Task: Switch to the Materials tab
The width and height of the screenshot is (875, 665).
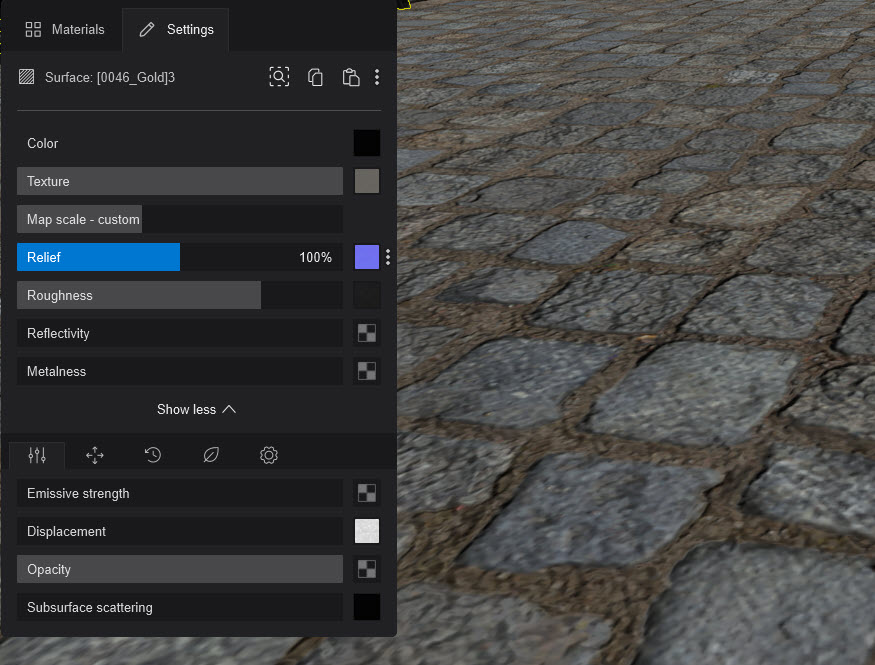Action: tap(65, 30)
